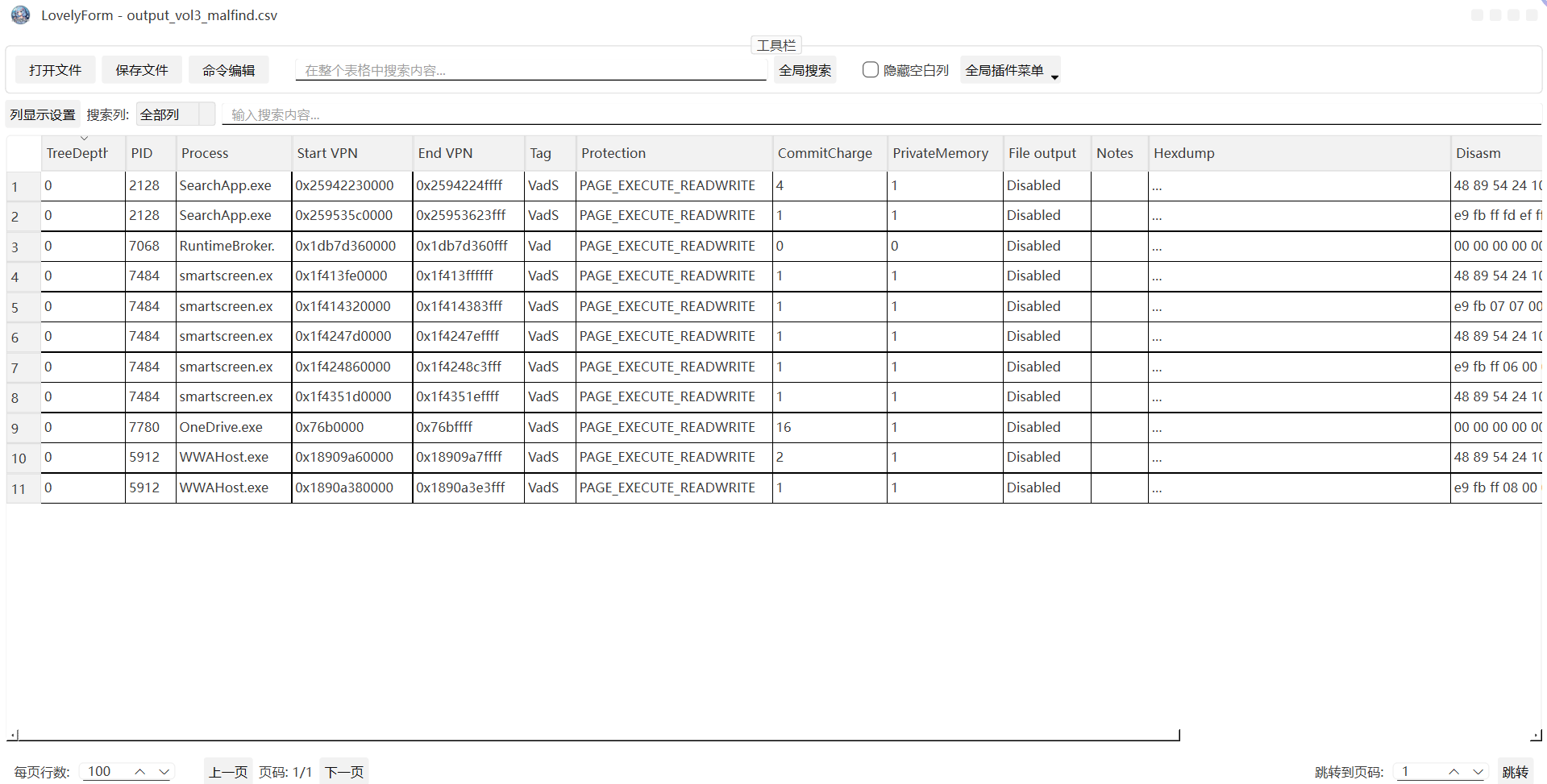Select the Process column header
This screenshot has width=1547, height=784.
[234, 153]
